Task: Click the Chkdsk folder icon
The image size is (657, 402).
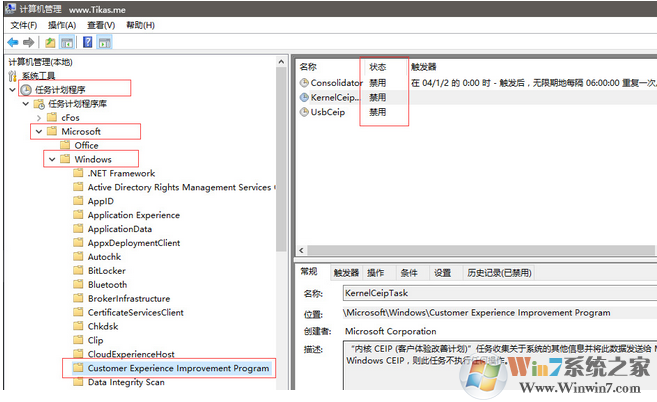Action: coord(78,325)
